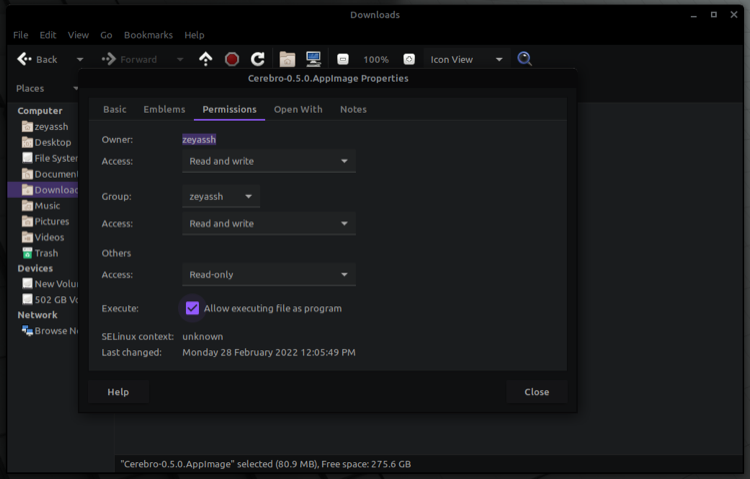The image size is (750, 479).
Task: Click the Browse Network computer icon
Action: tap(27, 331)
